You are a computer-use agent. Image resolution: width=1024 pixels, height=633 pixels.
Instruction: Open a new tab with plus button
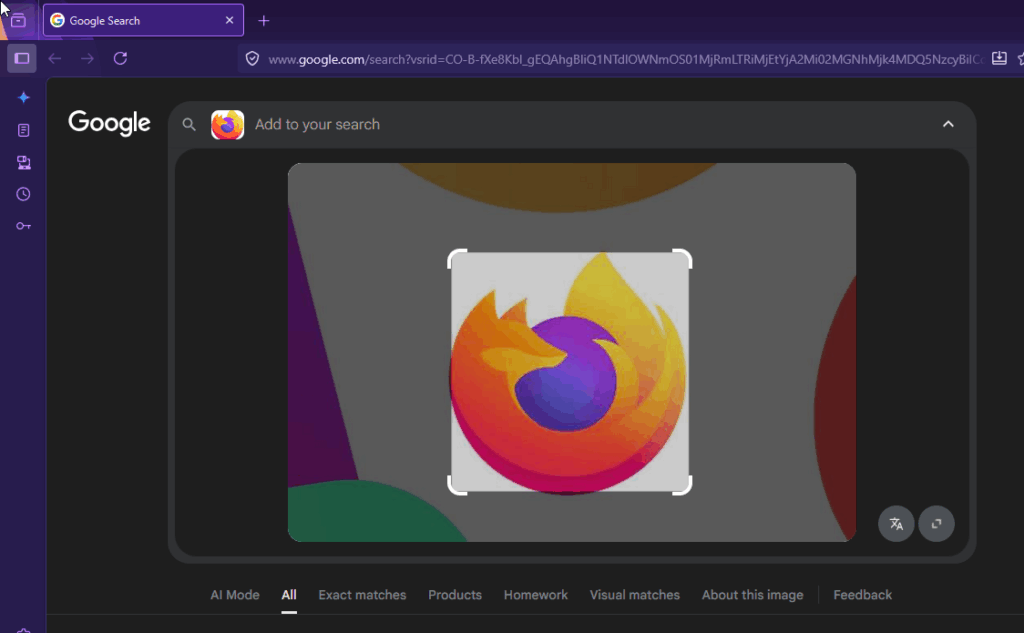pos(264,21)
